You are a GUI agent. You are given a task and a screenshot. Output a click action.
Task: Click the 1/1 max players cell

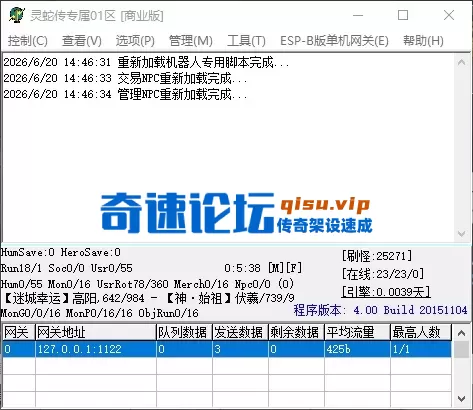point(421,349)
